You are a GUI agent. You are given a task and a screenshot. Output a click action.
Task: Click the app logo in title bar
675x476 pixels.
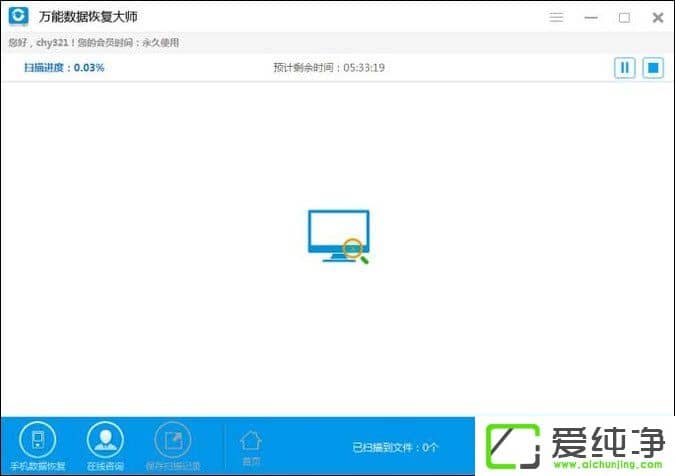pyautogui.click(x=18, y=17)
